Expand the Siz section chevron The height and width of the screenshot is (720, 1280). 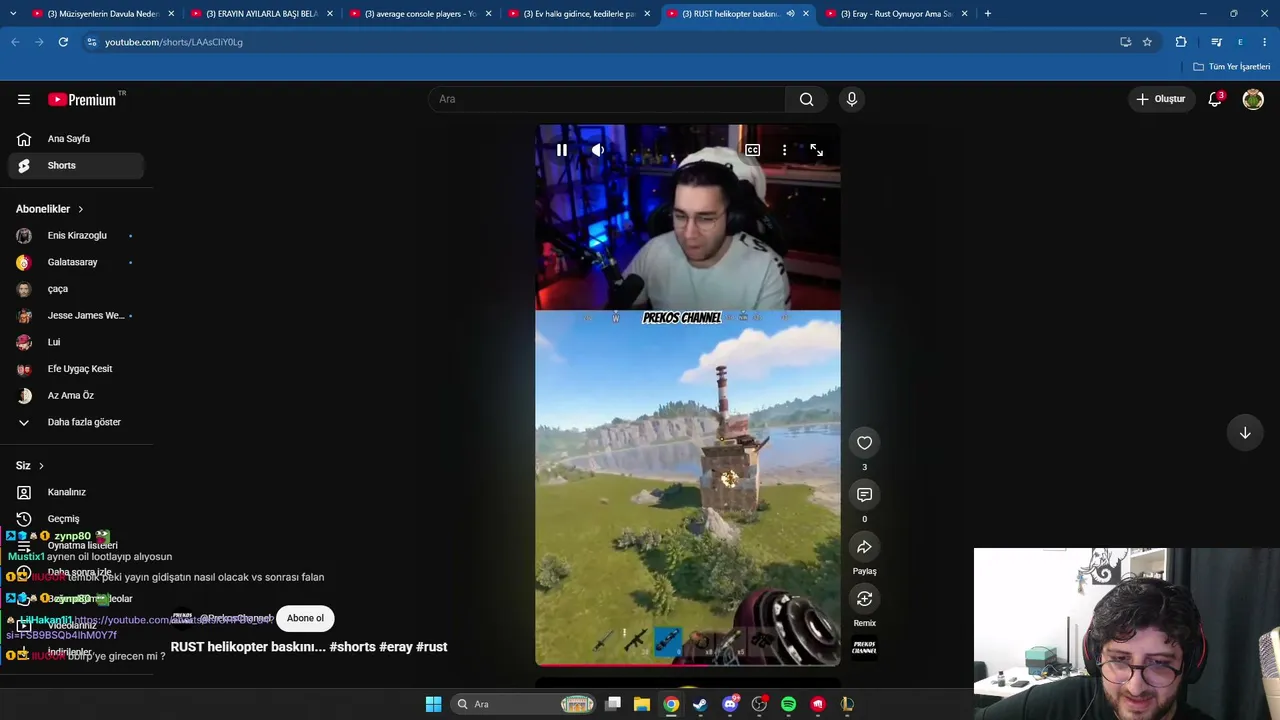41,466
